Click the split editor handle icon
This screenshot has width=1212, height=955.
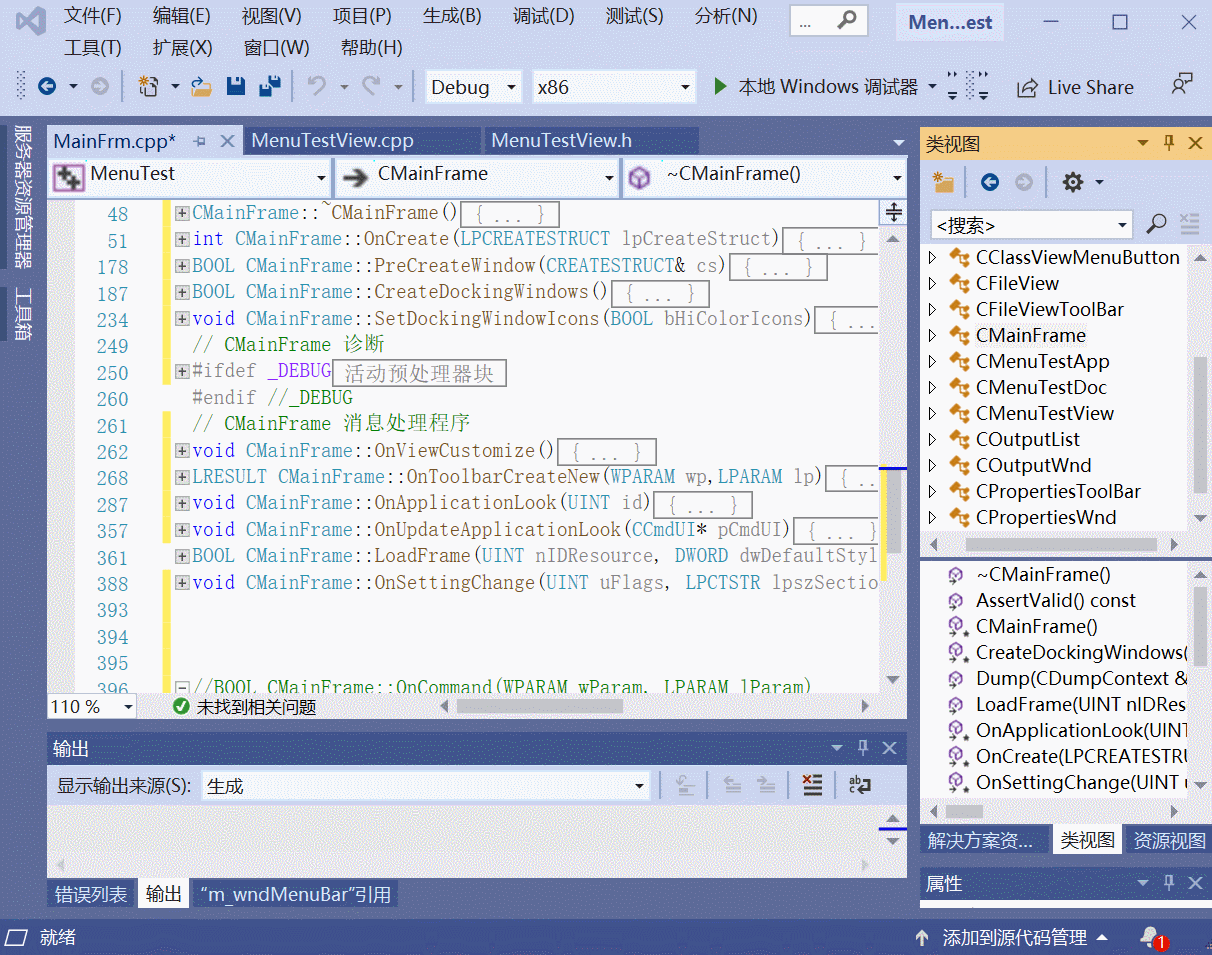(x=894, y=212)
